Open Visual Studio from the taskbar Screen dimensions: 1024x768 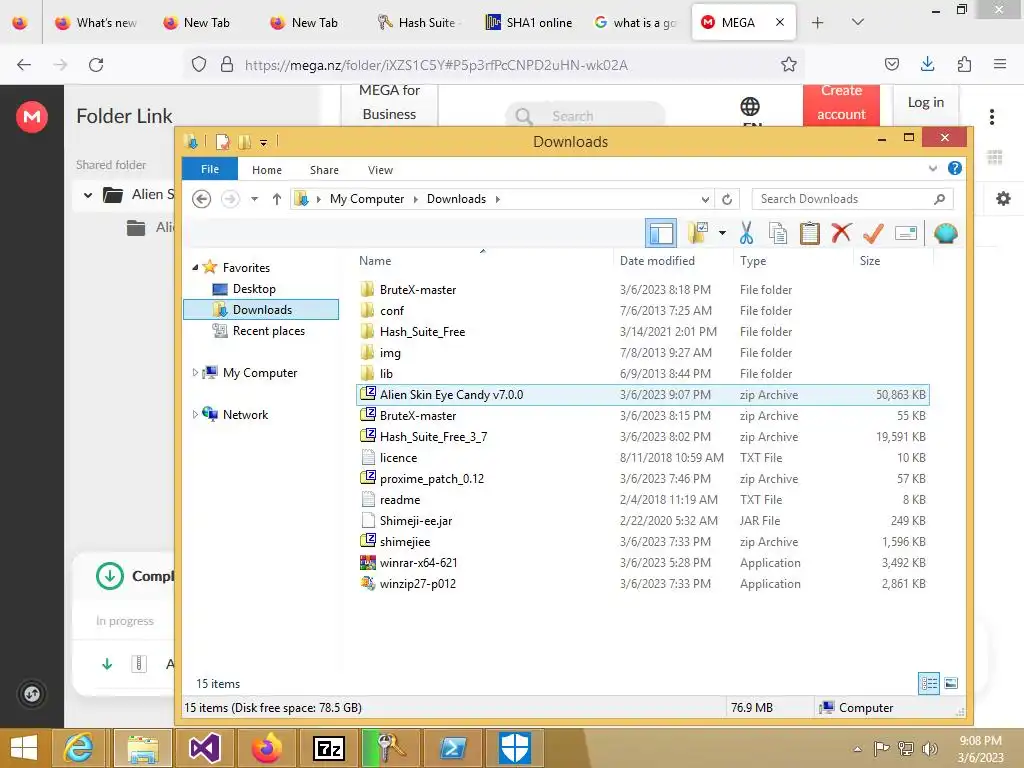204,748
